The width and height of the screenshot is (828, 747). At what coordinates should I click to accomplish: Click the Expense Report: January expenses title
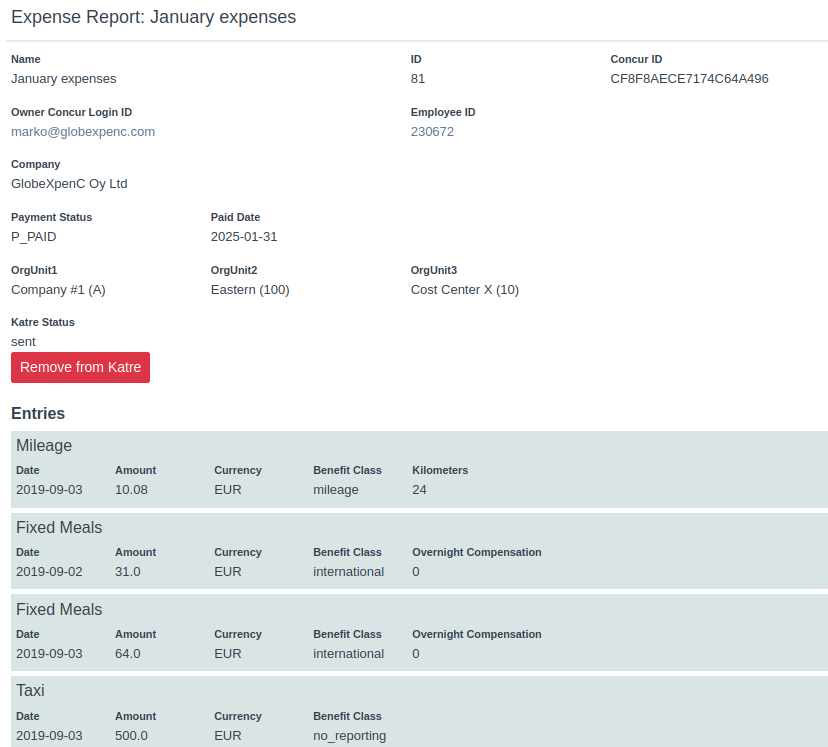[x=153, y=18]
